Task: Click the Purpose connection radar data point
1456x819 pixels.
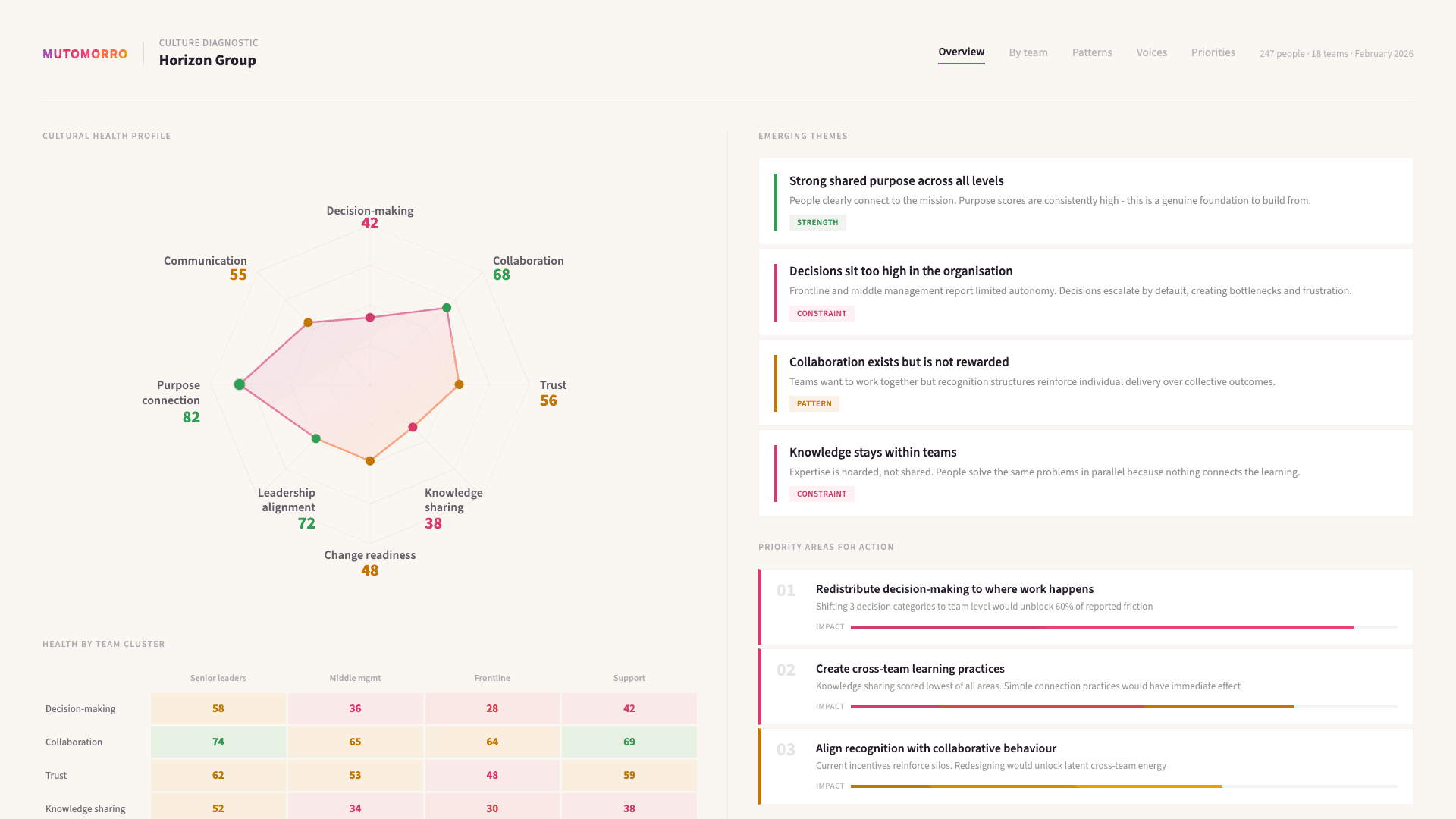Action: 240,384
